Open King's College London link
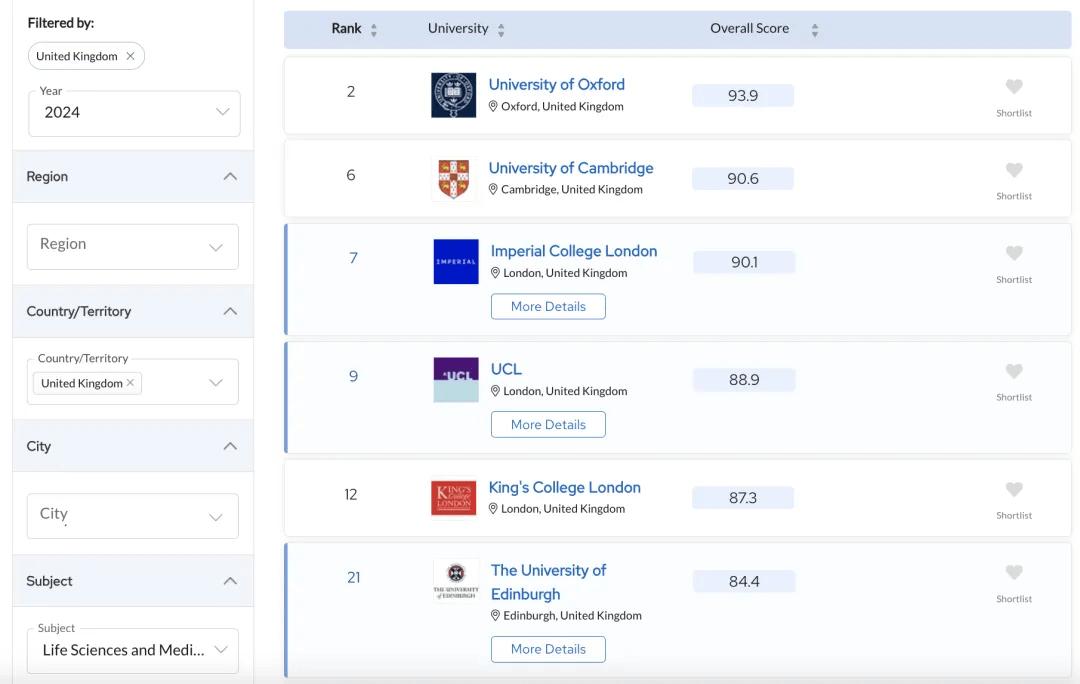The width and height of the screenshot is (1080, 684). [x=565, y=488]
